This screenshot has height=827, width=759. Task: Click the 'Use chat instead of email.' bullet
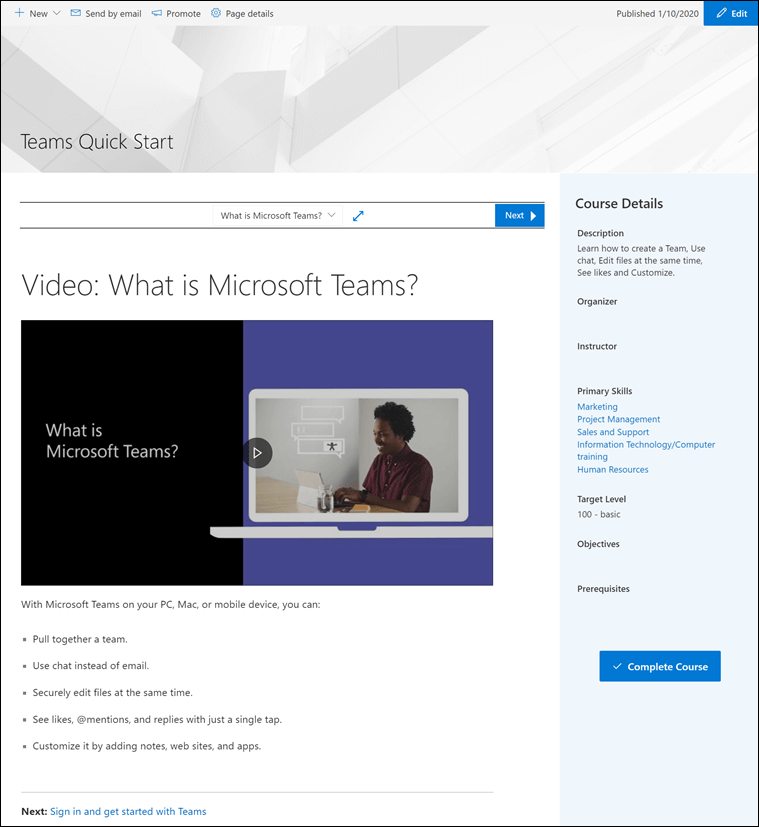(x=91, y=666)
